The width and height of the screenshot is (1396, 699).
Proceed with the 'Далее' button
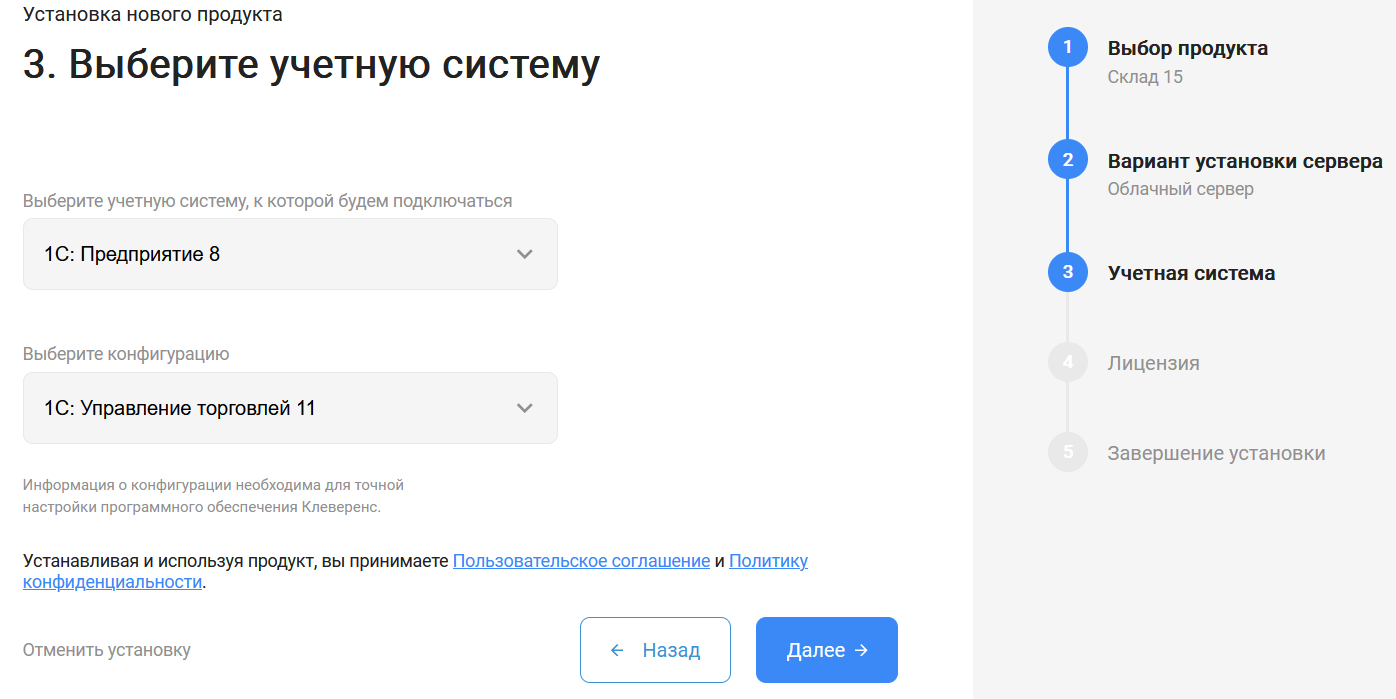coord(827,650)
